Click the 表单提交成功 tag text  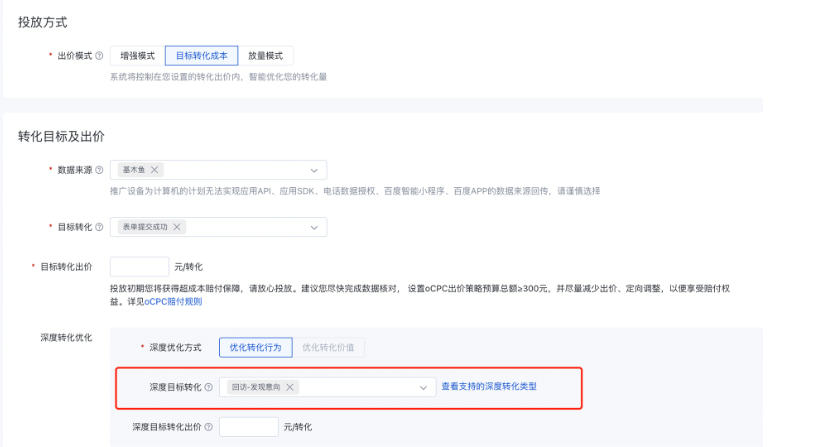145,227
